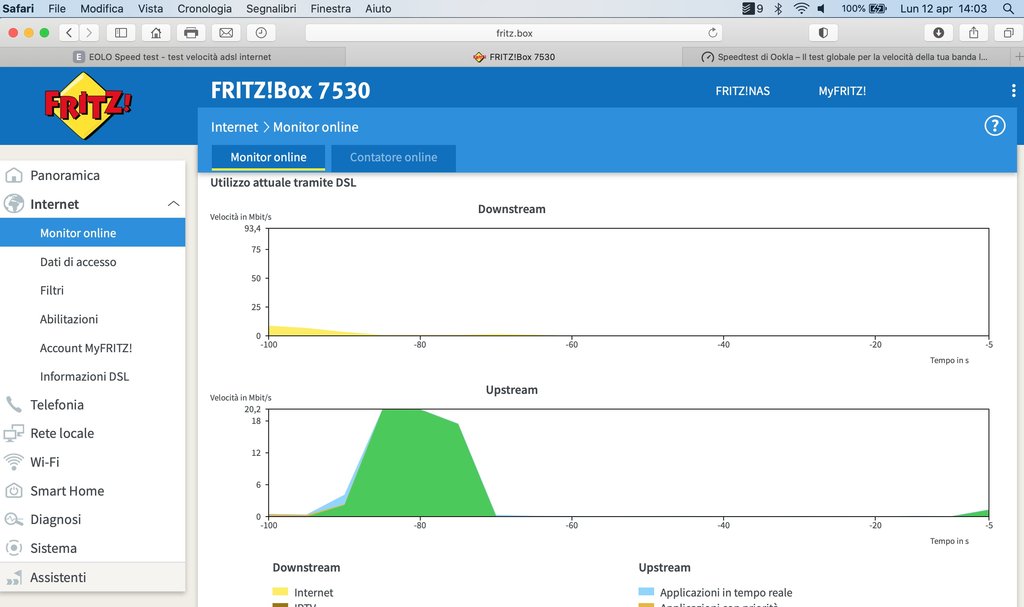Click the print icon in Safari's toolbar
Image resolution: width=1024 pixels, height=607 pixels.
click(191, 33)
